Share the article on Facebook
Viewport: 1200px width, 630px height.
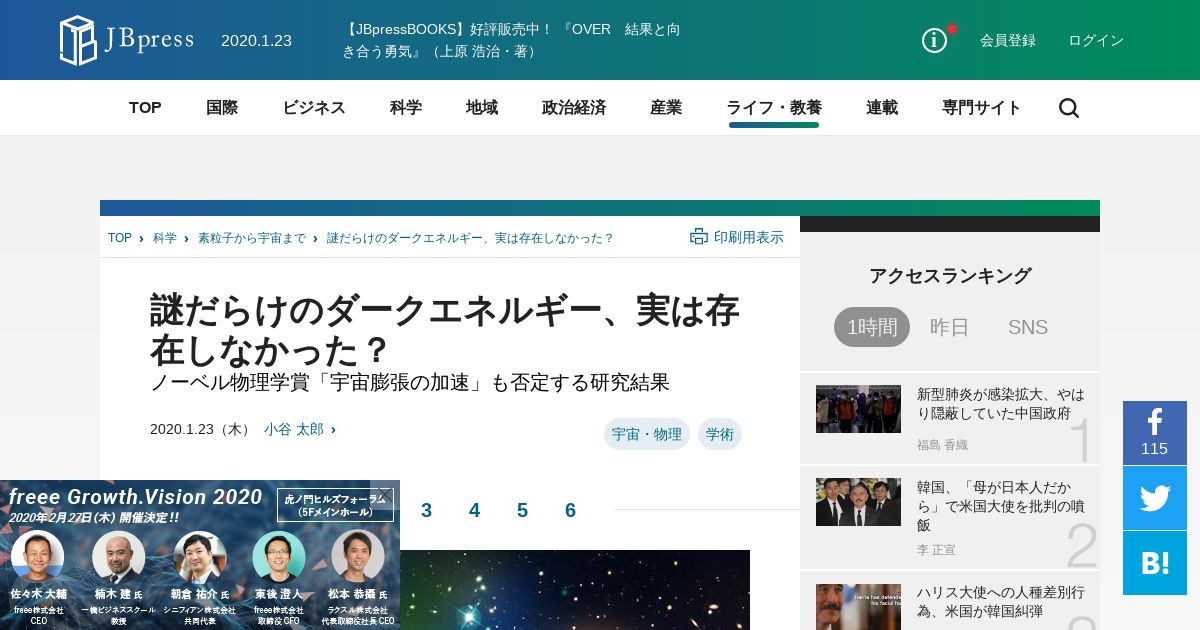point(1154,433)
